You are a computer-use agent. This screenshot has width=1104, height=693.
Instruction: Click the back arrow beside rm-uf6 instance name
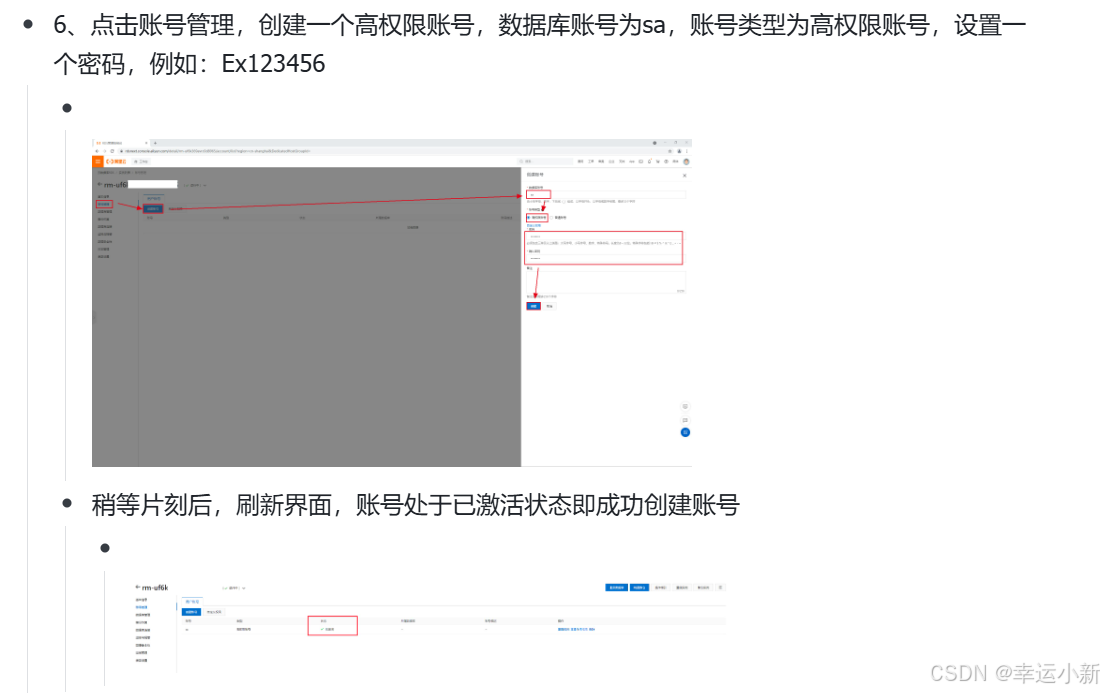coord(99,184)
